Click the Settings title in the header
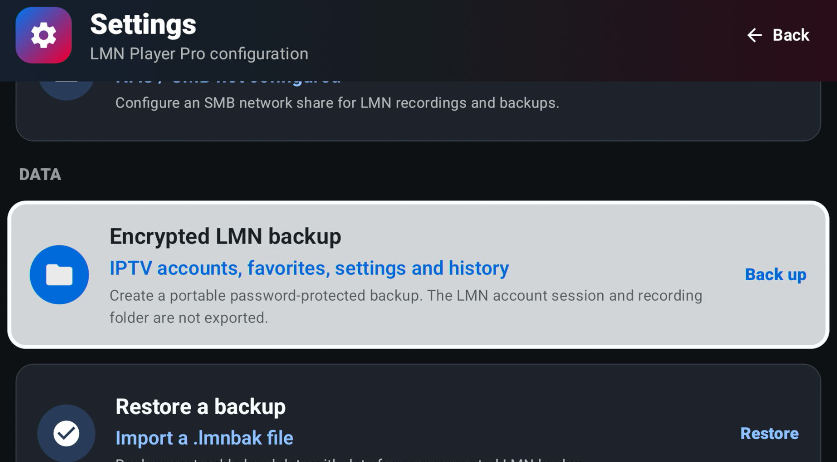 [x=143, y=25]
